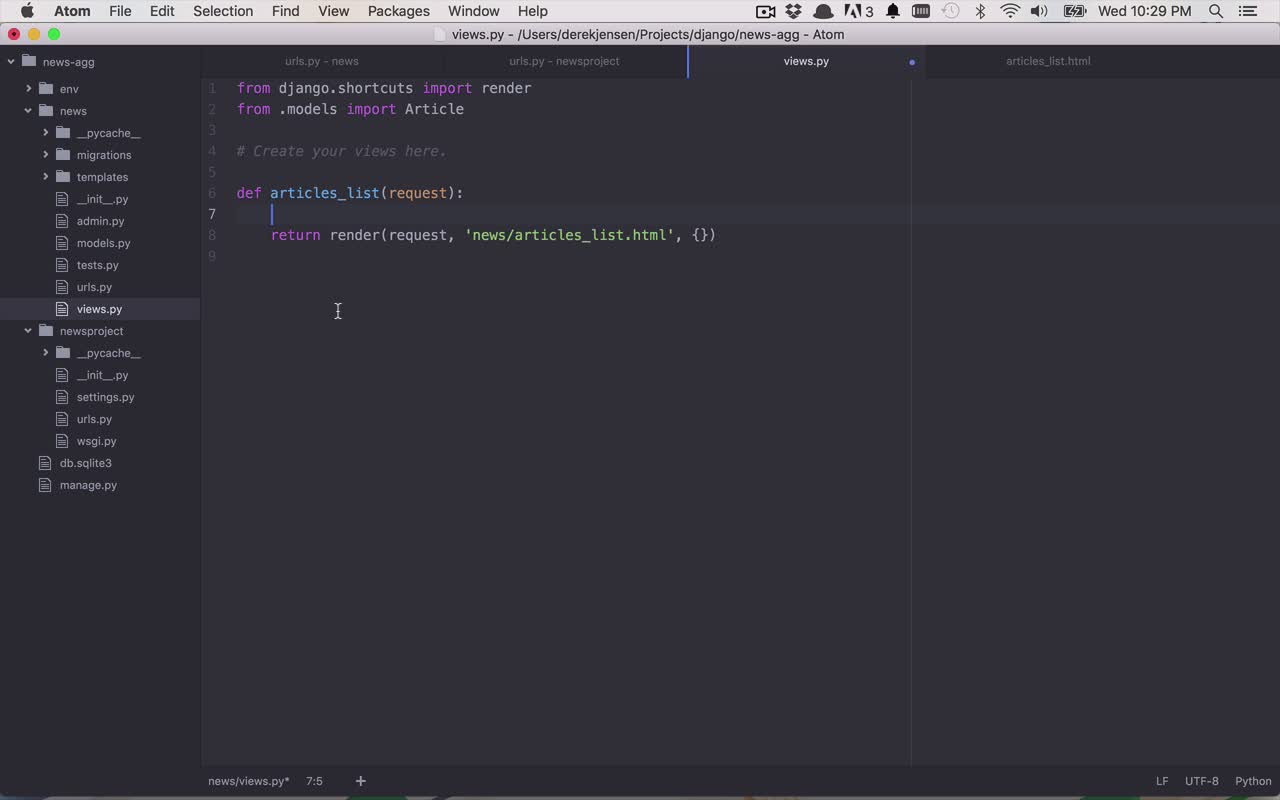Click the folder icon beside migrations
Image resolution: width=1280 pixels, height=800 pixels.
[x=63, y=155]
